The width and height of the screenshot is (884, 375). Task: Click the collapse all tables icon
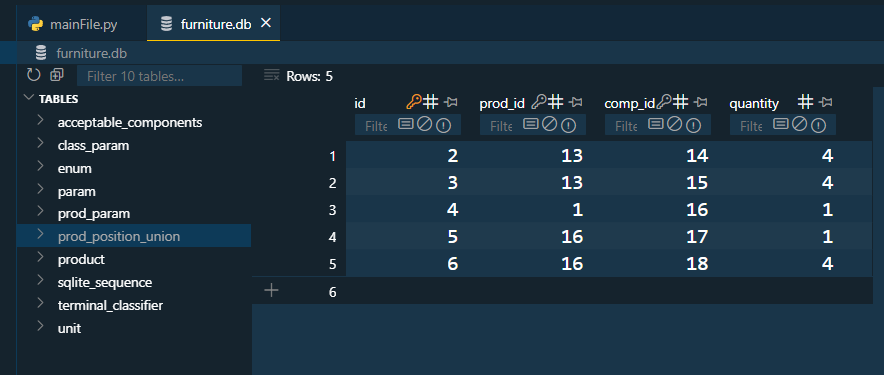pyautogui.click(x=57, y=74)
